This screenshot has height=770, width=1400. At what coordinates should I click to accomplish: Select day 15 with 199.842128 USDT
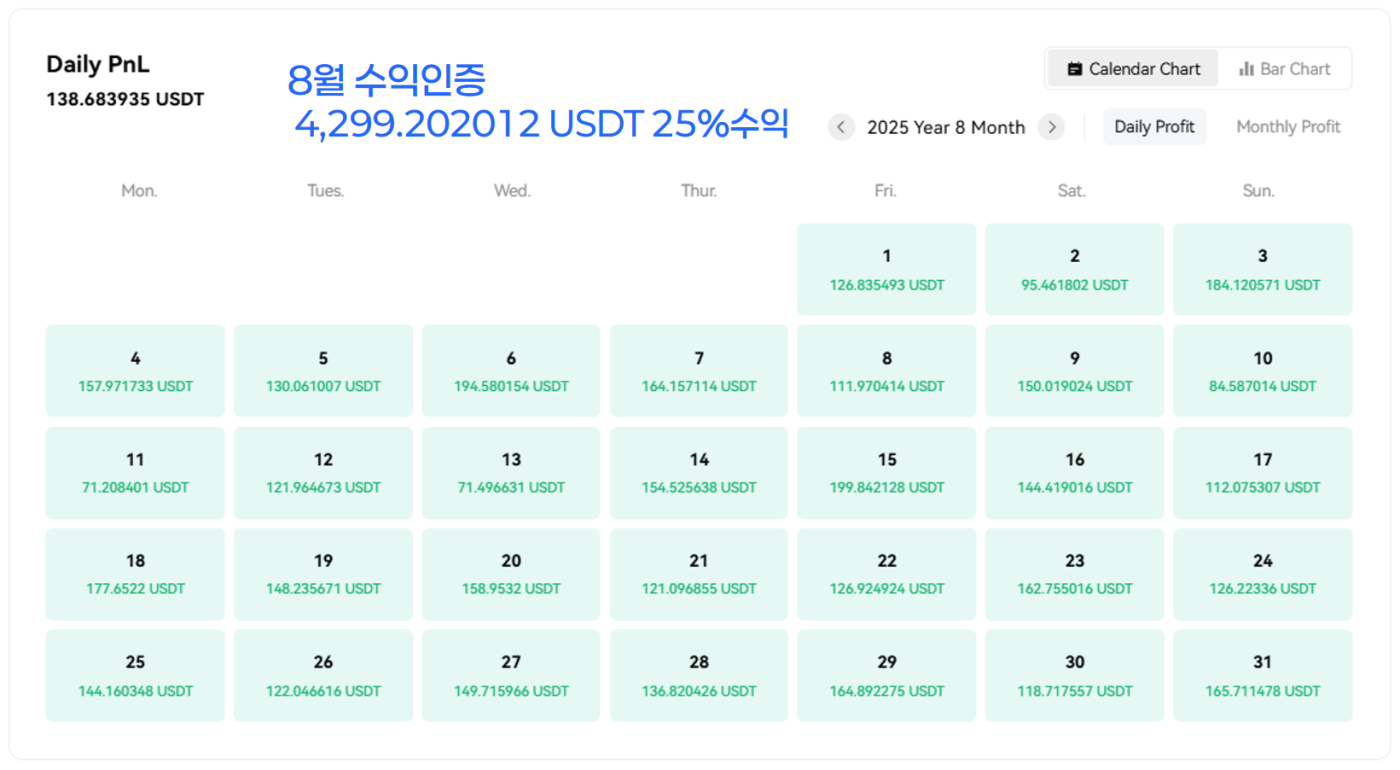point(886,473)
